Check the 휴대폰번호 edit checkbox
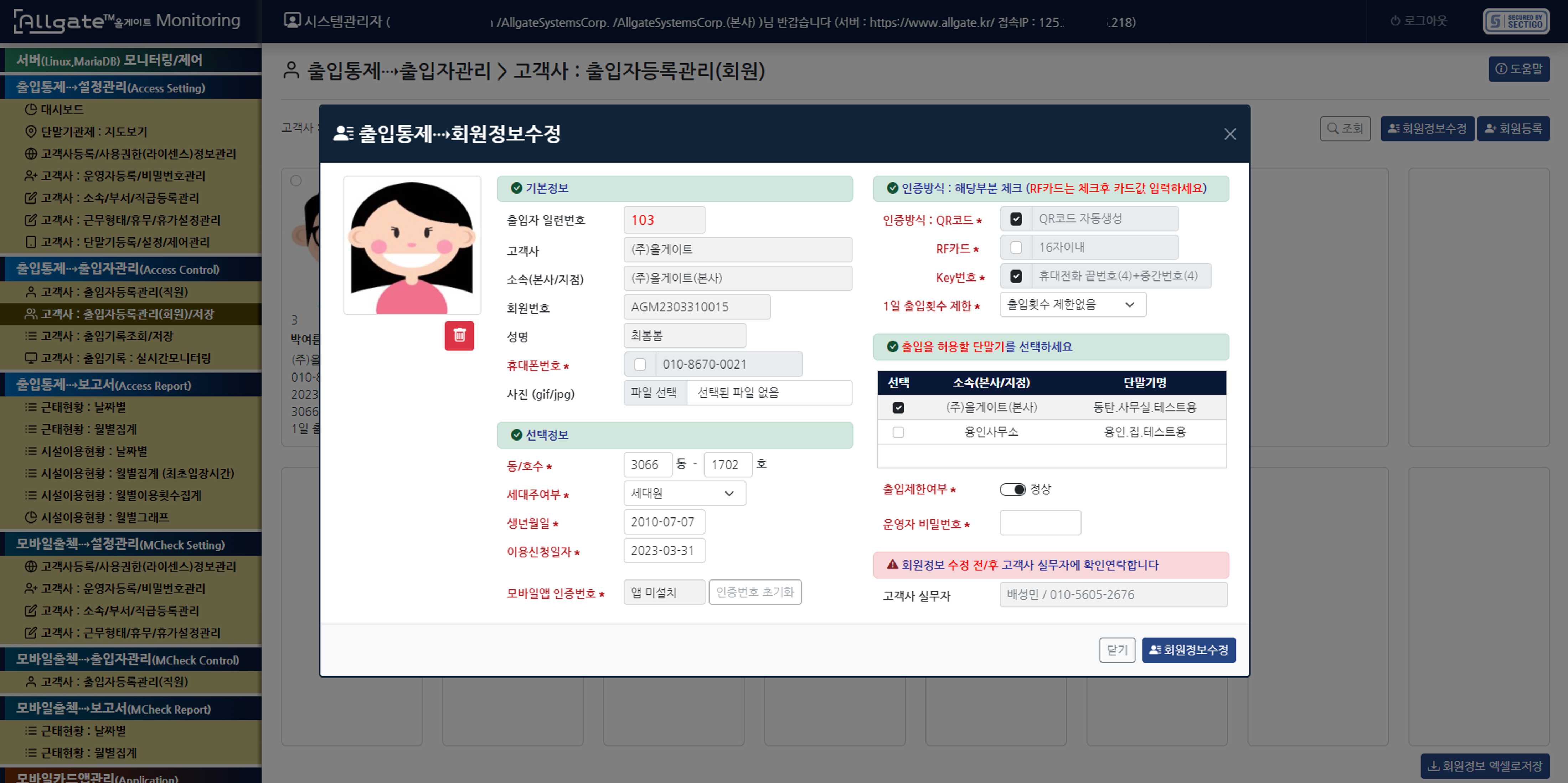The image size is (1568, 783). click(x=640, y=364)
